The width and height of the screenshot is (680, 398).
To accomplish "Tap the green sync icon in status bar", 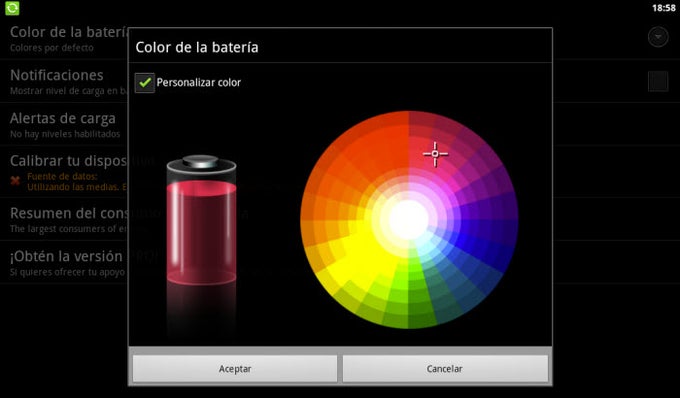I will (x=12, y=8).
